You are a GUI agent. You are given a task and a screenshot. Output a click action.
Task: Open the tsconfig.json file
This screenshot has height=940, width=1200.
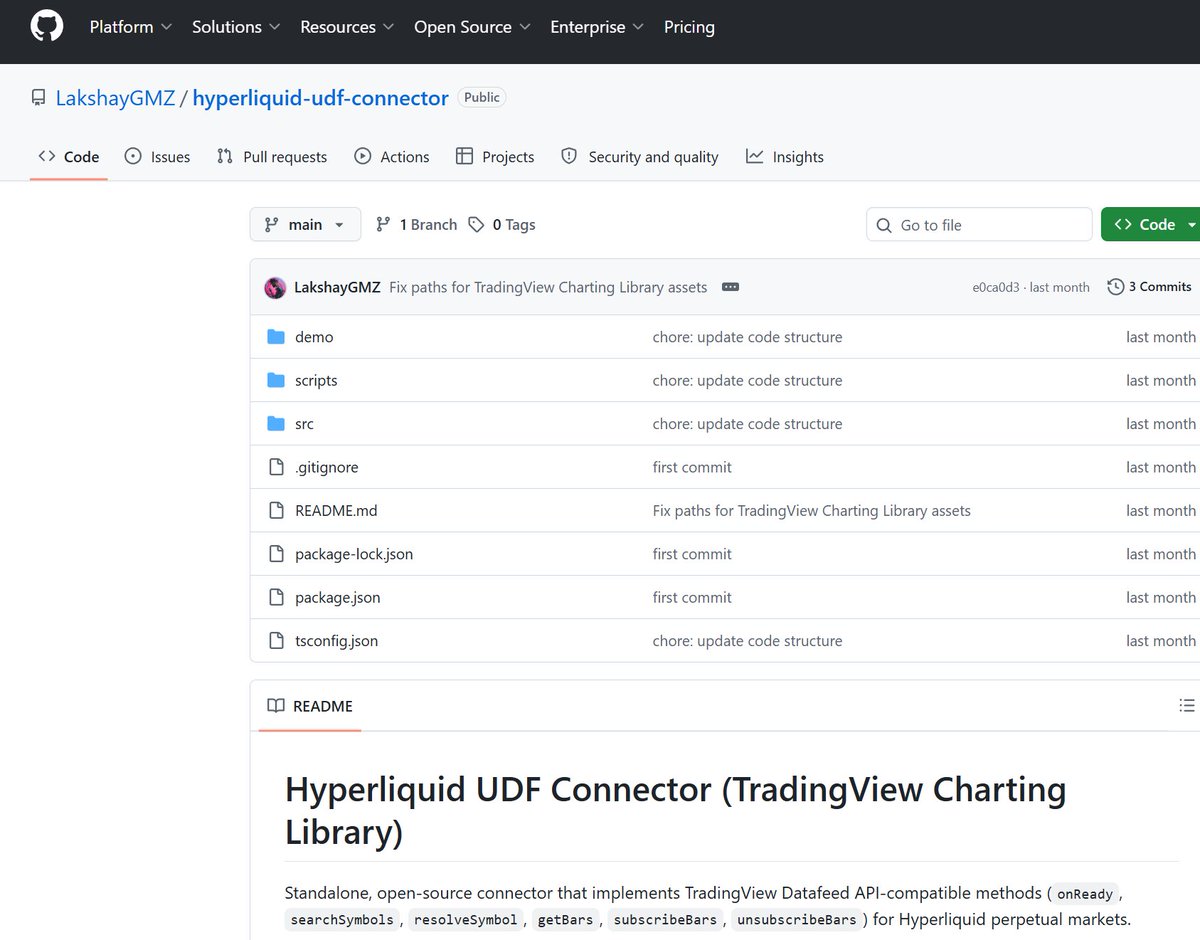[336, 641]
